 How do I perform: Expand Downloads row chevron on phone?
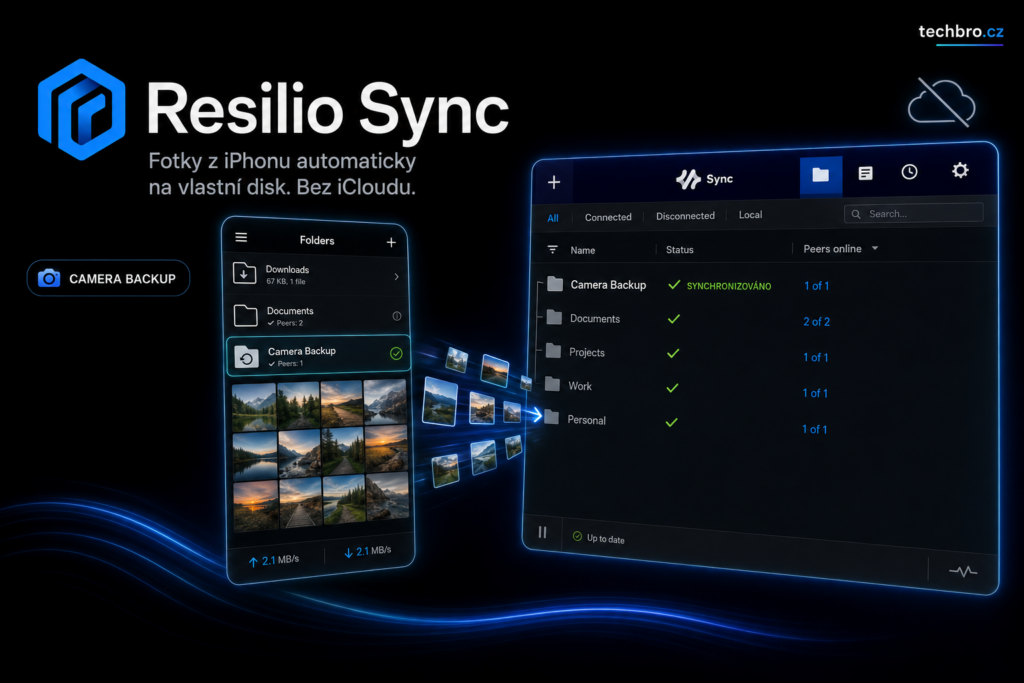point(396,277)
